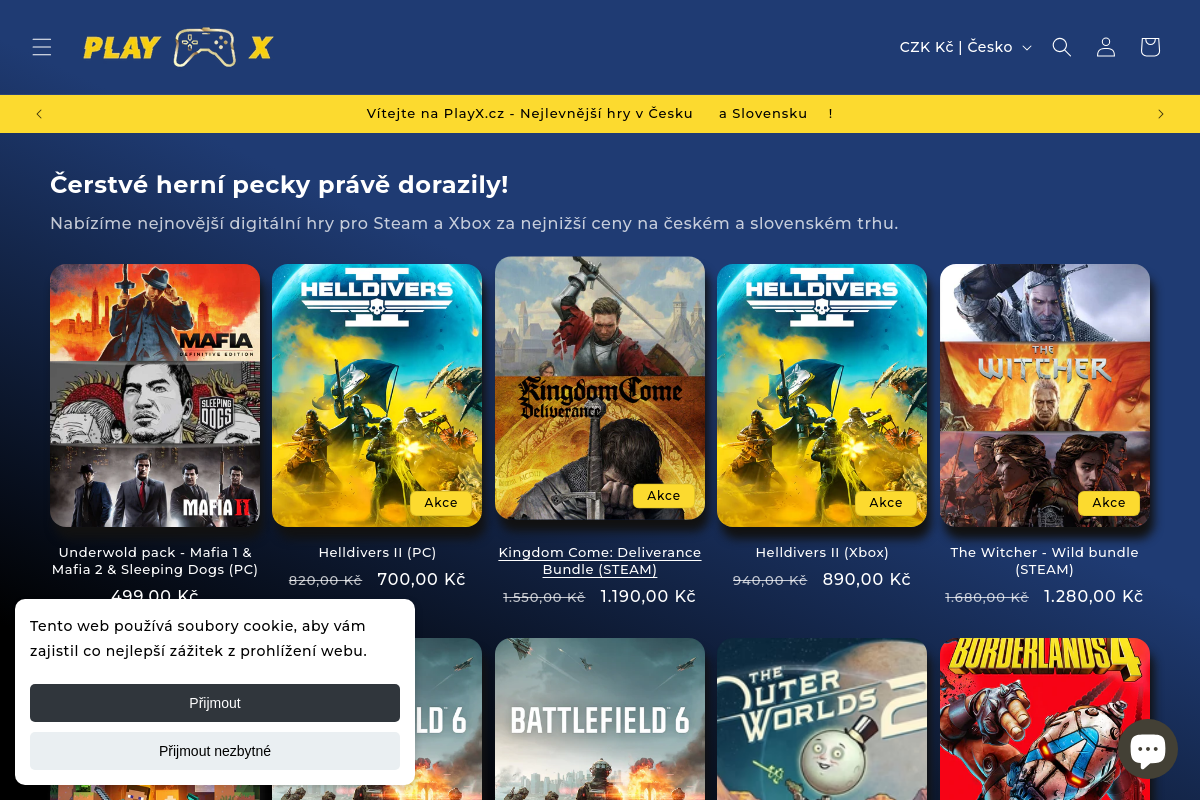This screenshot has height=800, width=1200.
Task: Click the crossed-out 1.680,00 Kč price
Action: [x=987, y=597]
